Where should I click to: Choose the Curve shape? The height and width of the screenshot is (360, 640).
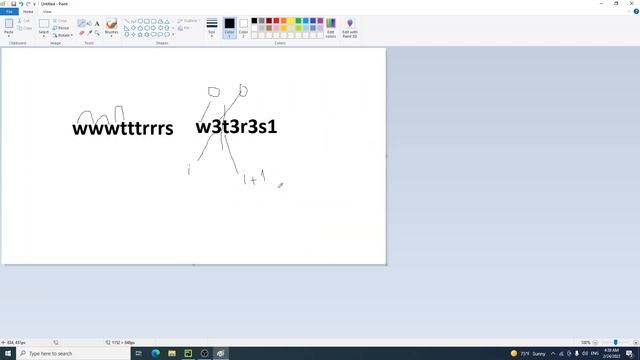point(133,21)
